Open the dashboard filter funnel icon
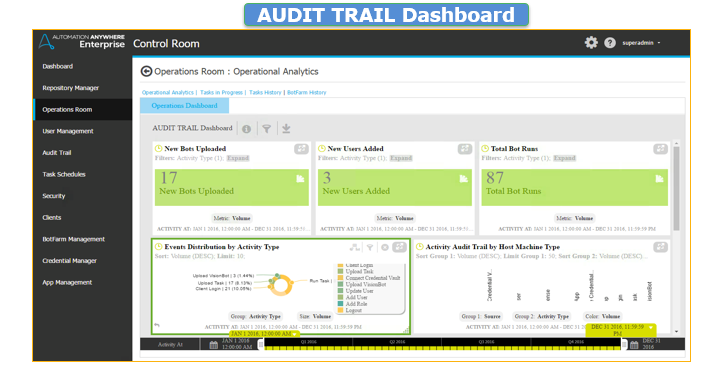This screenshot has width=703, height=370. [267, 129]
